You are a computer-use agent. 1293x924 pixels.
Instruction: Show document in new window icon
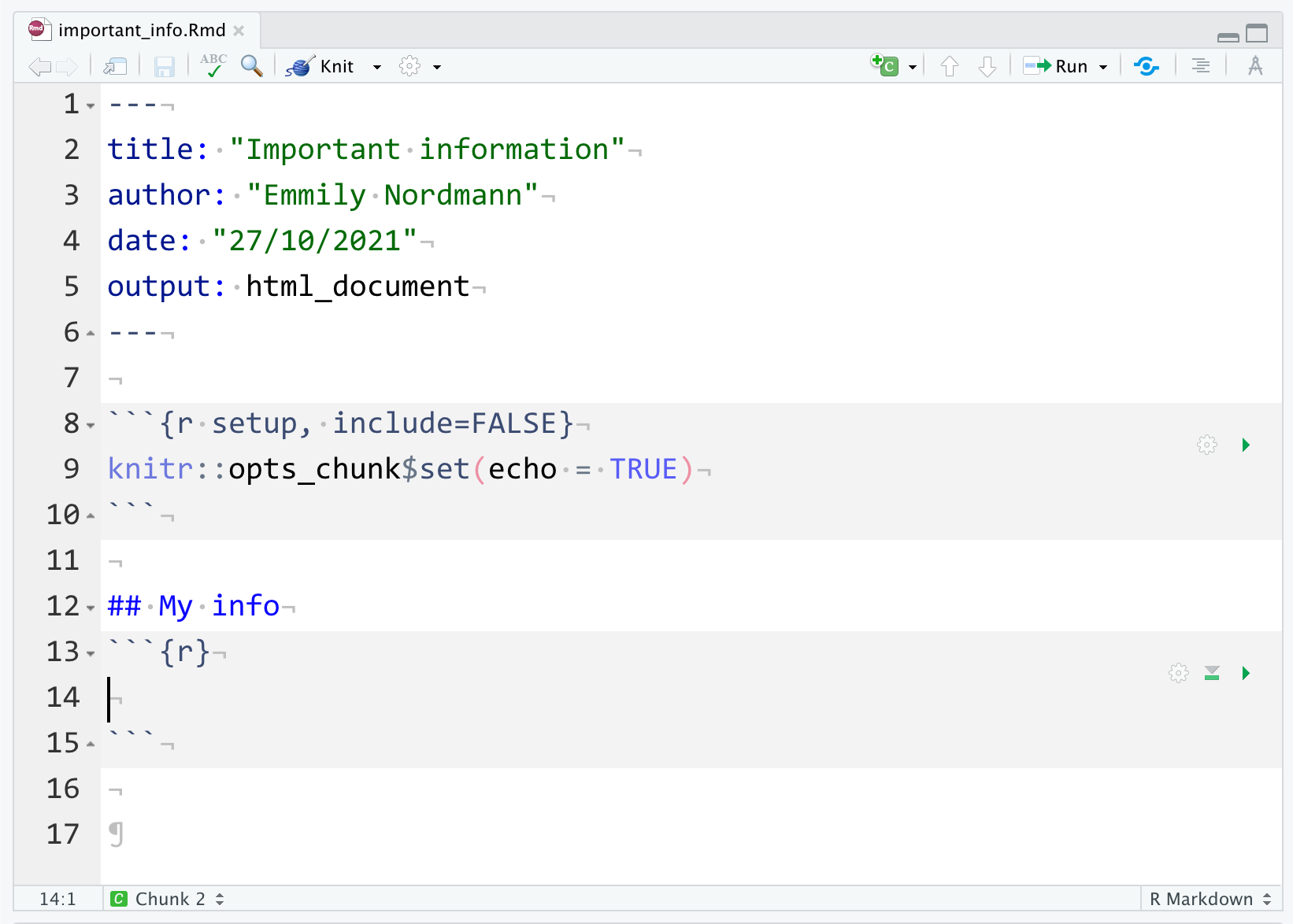tap(115, 67)
